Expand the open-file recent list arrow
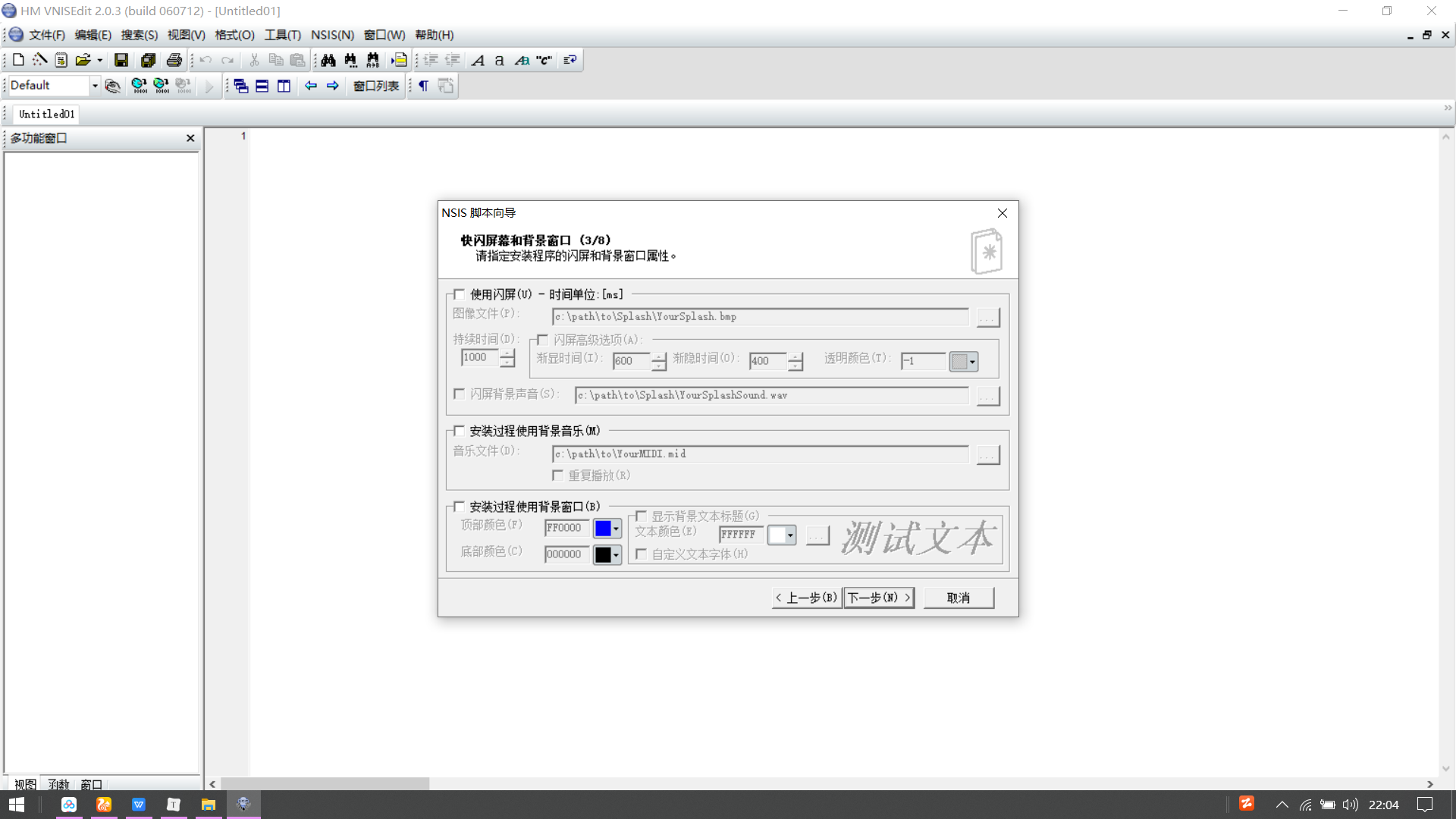Image resolution: width=1456 pixels, height=819 pixels. pos(99,60)
